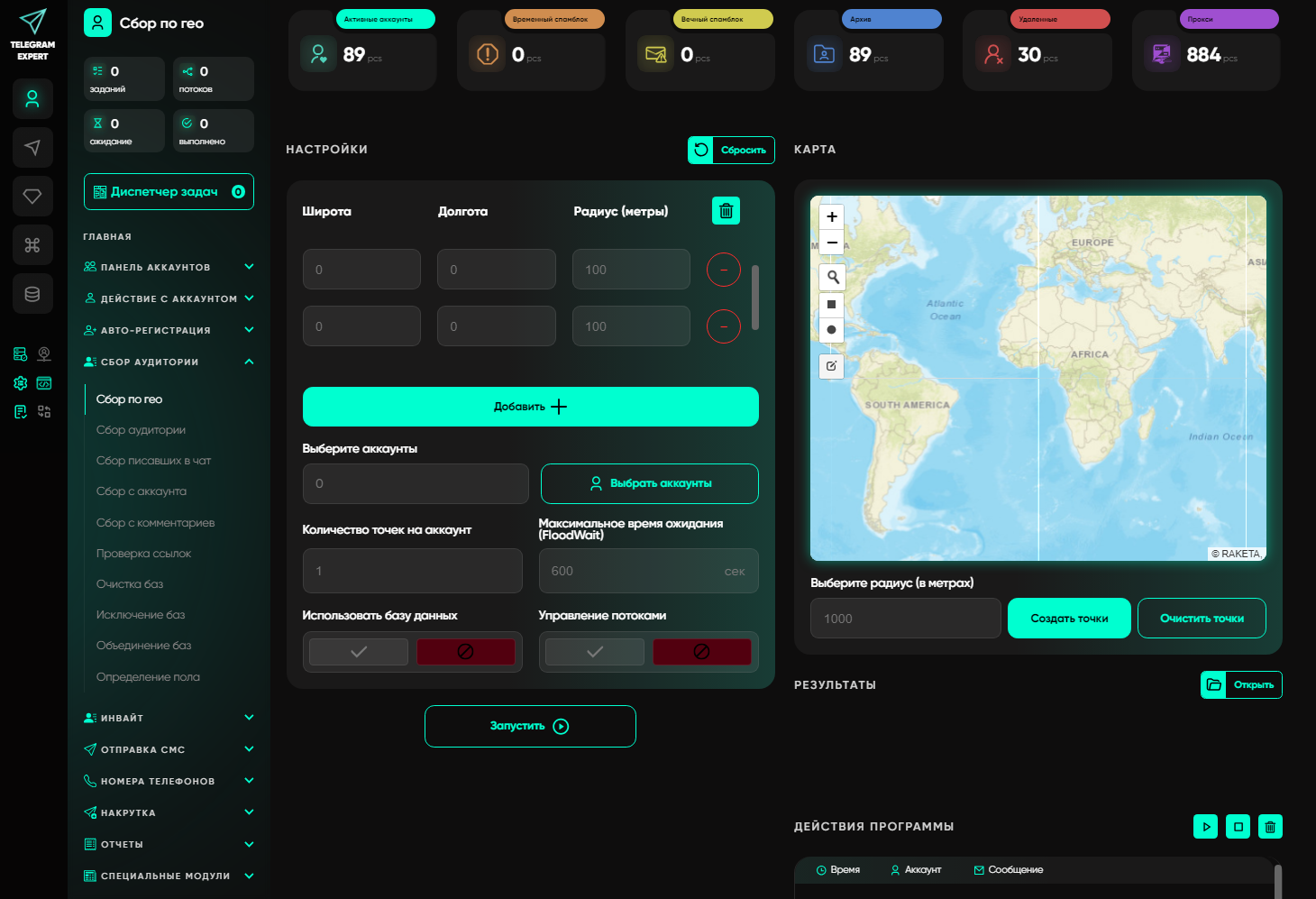Clear the program actions log with the trash icon

click(1270, 827)
